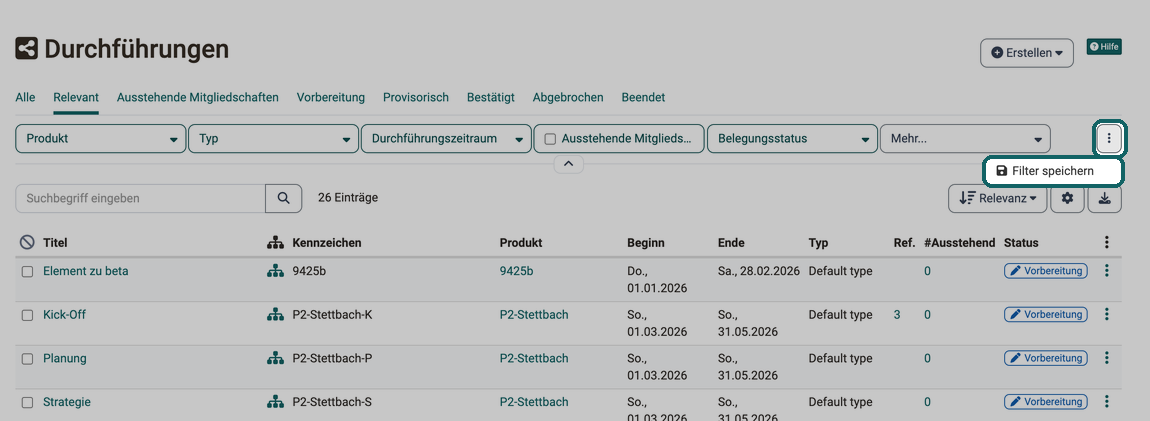Screen dimensions: 1150x421
Task: Sort by the Titel column header
Action: 55,242
